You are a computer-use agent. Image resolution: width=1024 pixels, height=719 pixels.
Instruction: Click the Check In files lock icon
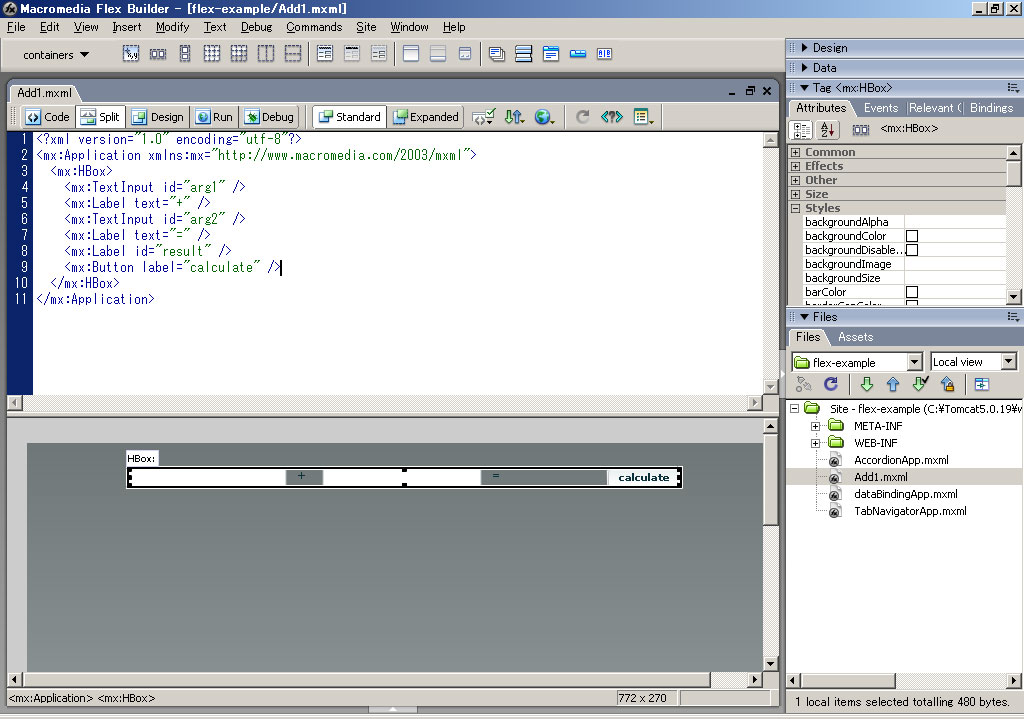click(x=948, y=384)
